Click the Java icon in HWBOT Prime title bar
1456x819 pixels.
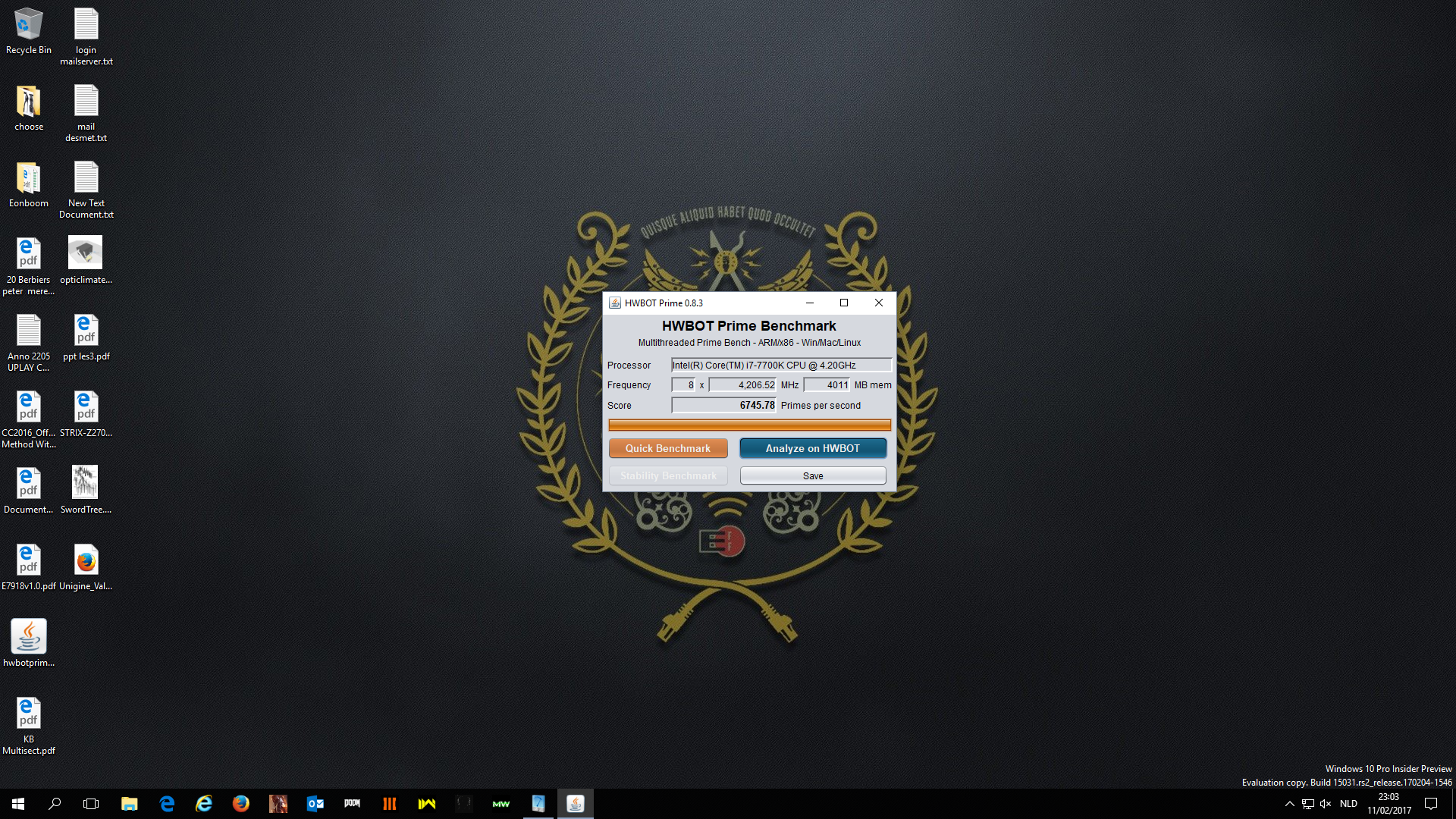(615, 303)
